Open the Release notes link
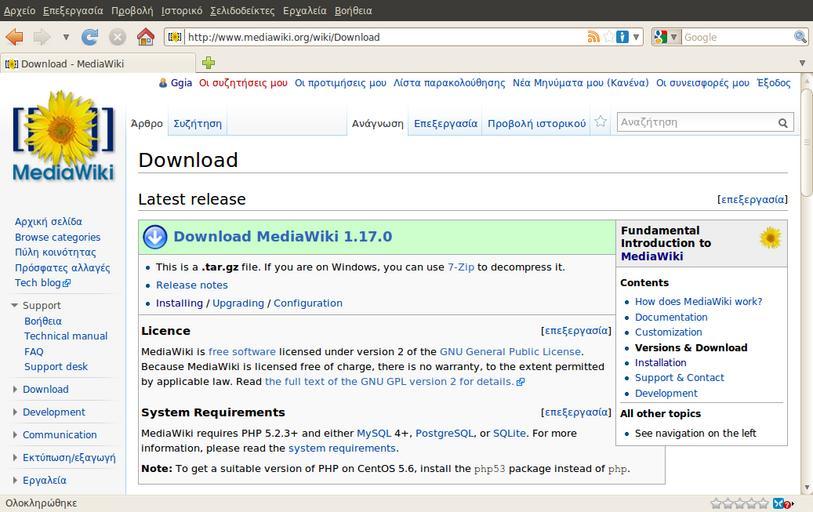Screen dimensions: 813x512 191,285
